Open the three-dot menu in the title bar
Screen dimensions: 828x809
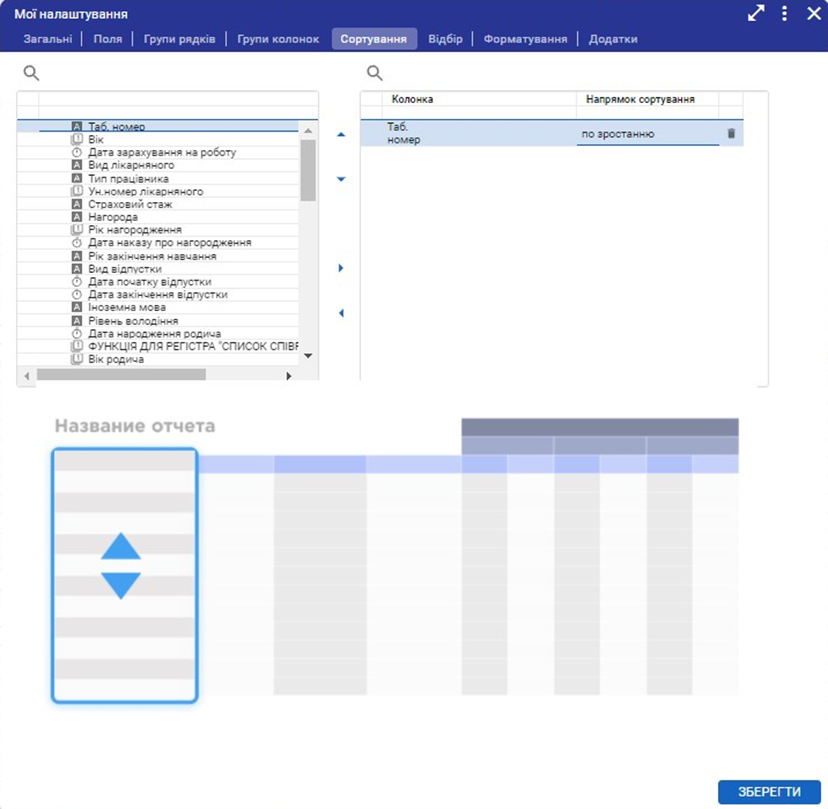click(785, 14)
